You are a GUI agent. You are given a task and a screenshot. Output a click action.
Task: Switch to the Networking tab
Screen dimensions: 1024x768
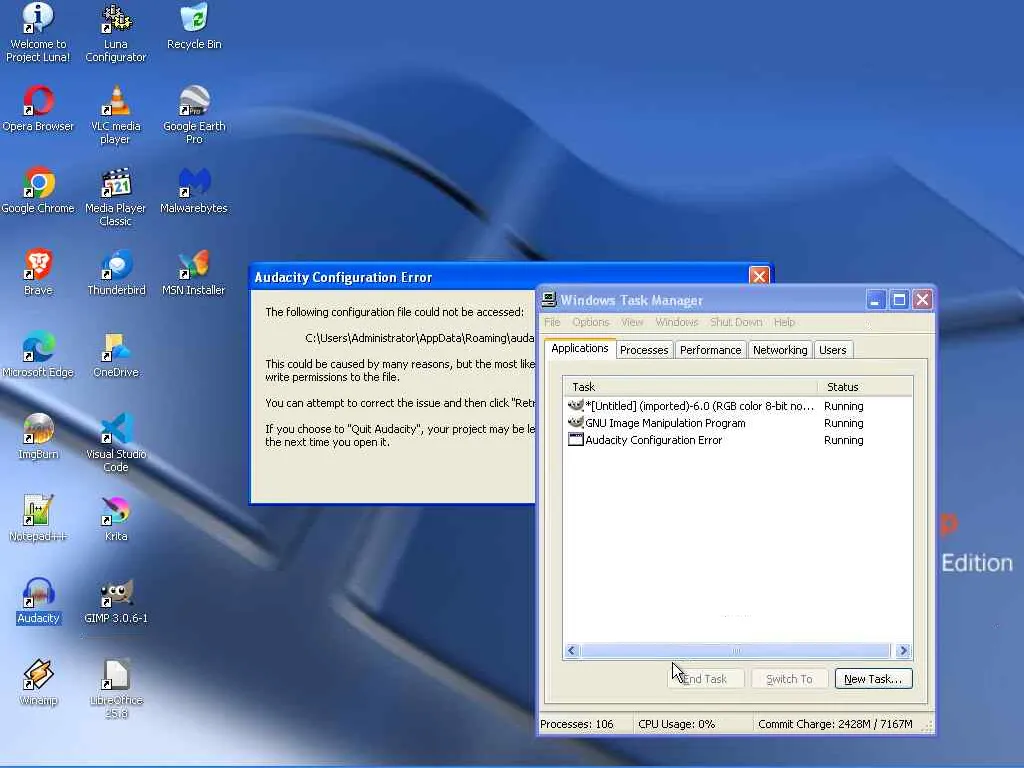[x=780, y=350]
